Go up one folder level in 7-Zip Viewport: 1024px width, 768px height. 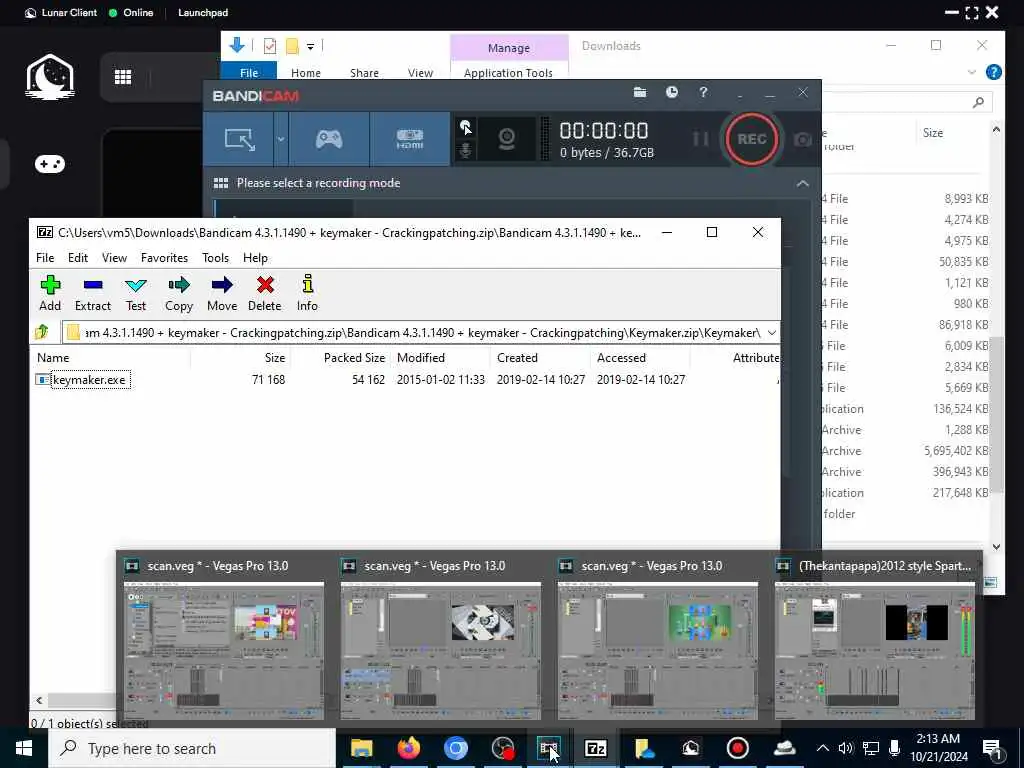(x=42, y=332)
